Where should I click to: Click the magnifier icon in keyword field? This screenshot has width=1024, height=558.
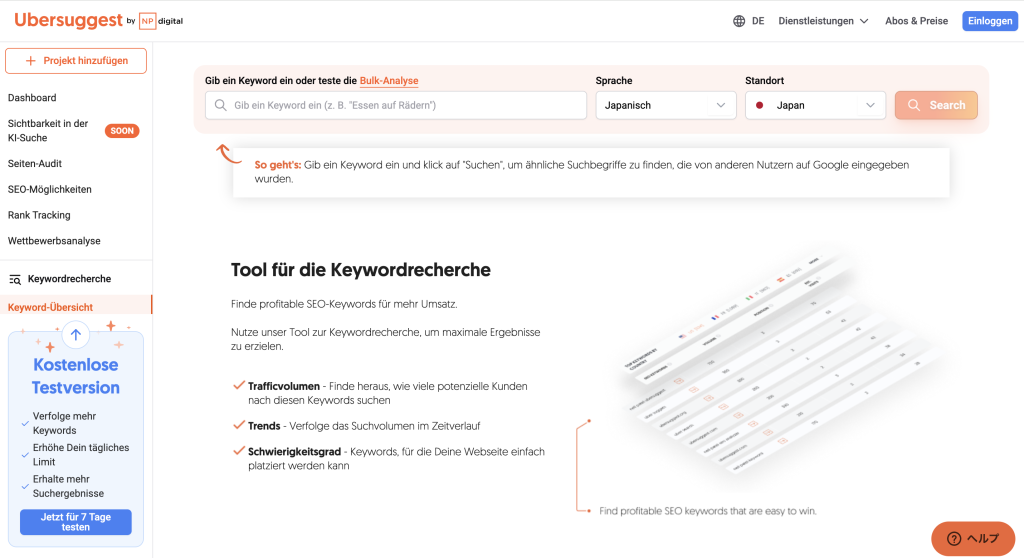221,105
